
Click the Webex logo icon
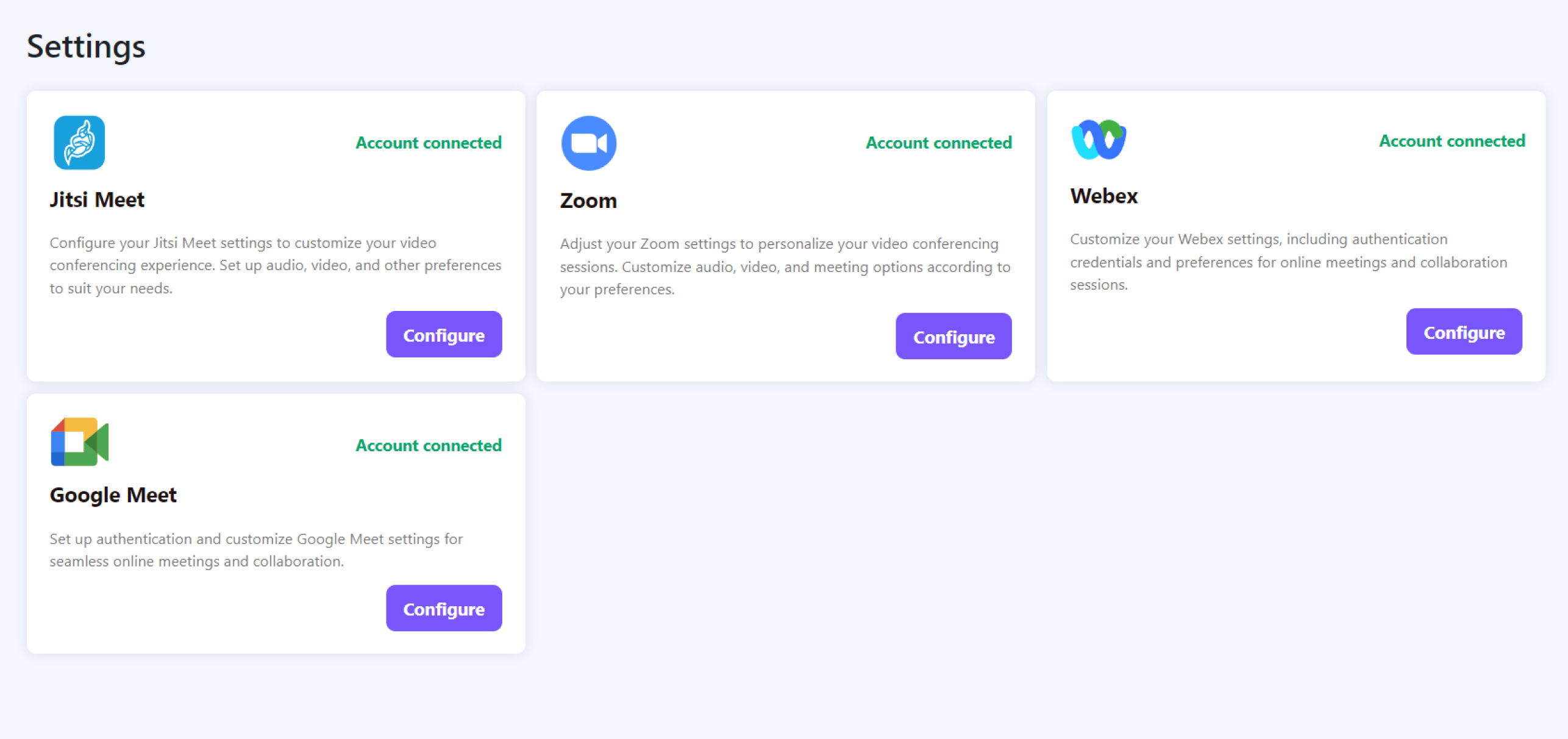point(1099,140)
